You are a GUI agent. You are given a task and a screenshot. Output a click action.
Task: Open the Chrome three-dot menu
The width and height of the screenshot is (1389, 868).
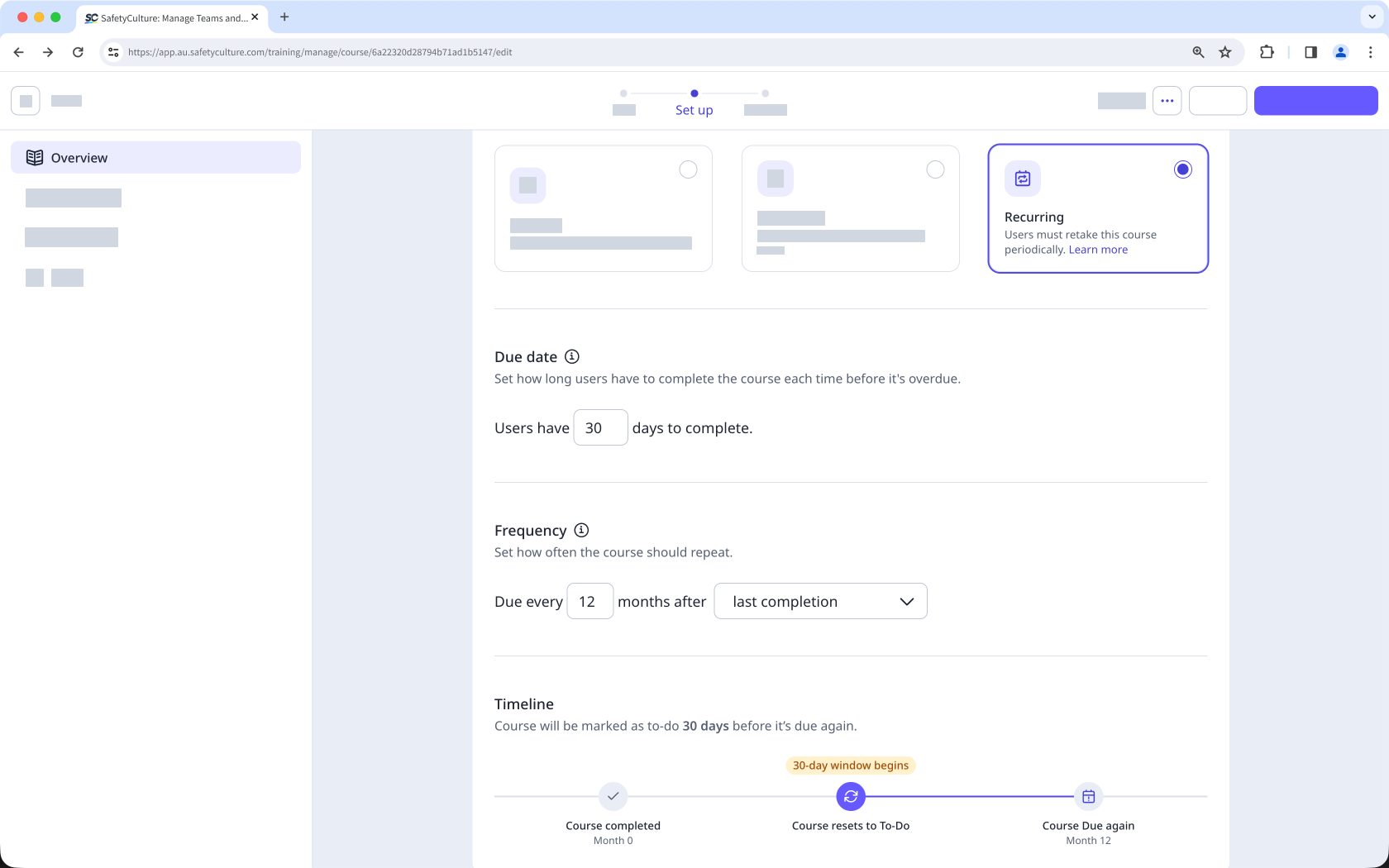pos(1371,52)
